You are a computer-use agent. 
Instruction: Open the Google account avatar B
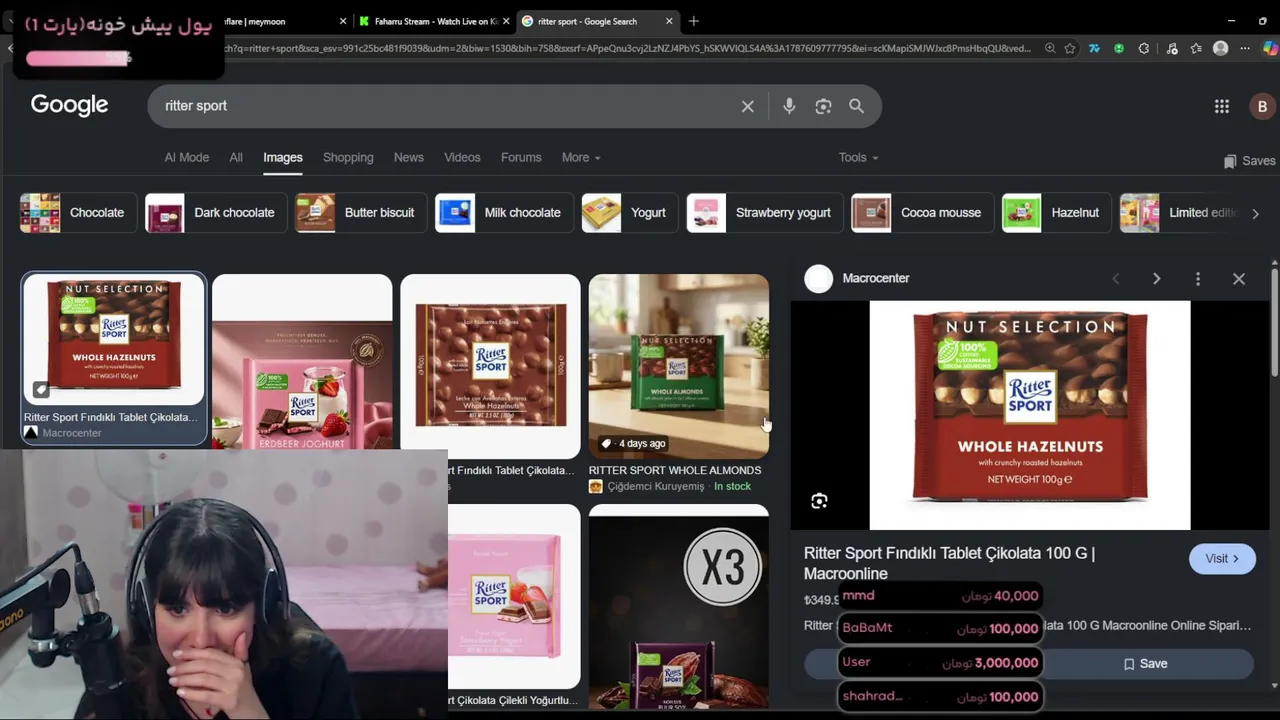click(1262, 106)
